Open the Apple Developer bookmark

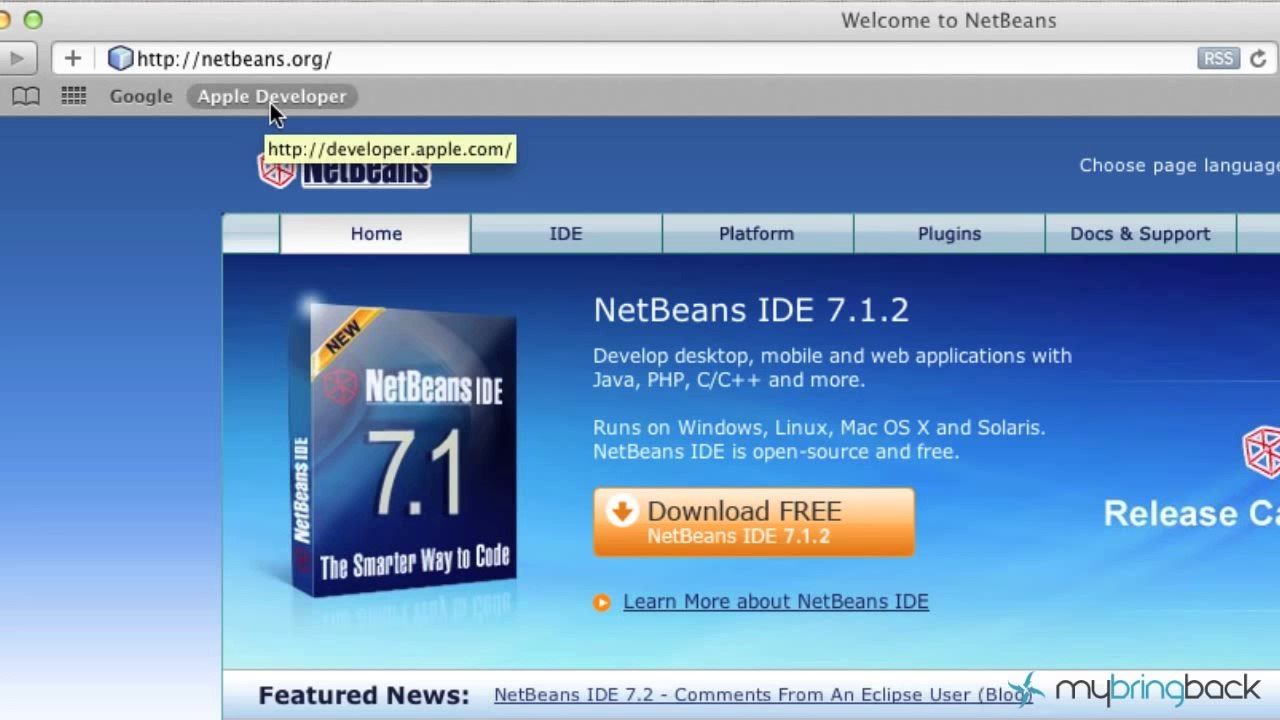click(x=272, y=96)
